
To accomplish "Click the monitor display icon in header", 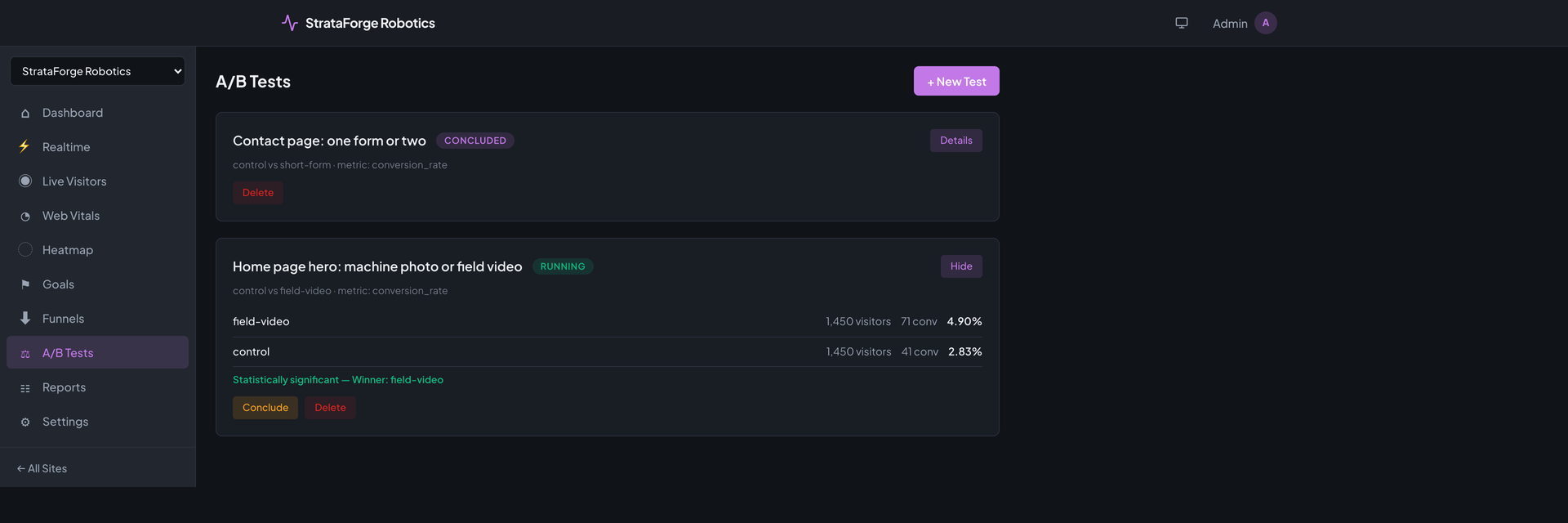I will point(1182,23).
